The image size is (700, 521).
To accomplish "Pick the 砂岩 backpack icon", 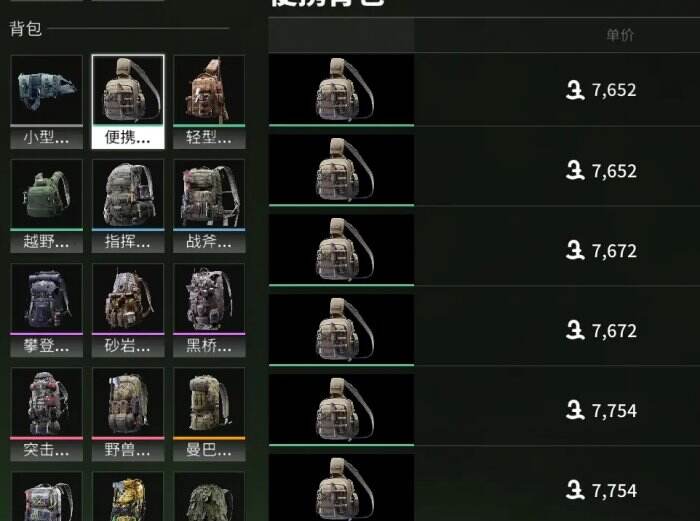I will pyautogui.click(x=128, y=310).
